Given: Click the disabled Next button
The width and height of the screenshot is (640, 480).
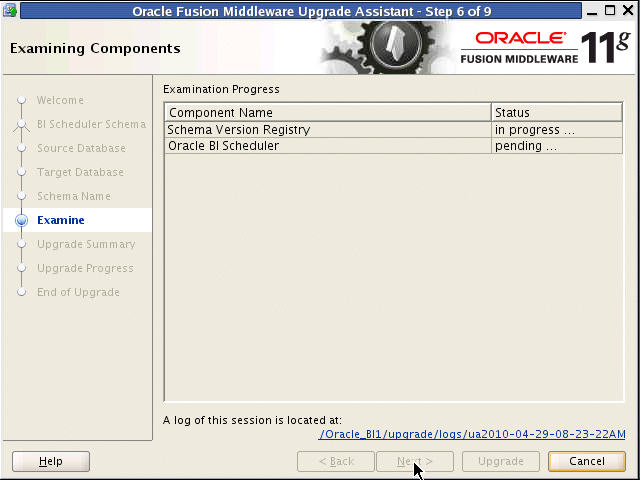Looking at the screenshot, I should (415, 461).
